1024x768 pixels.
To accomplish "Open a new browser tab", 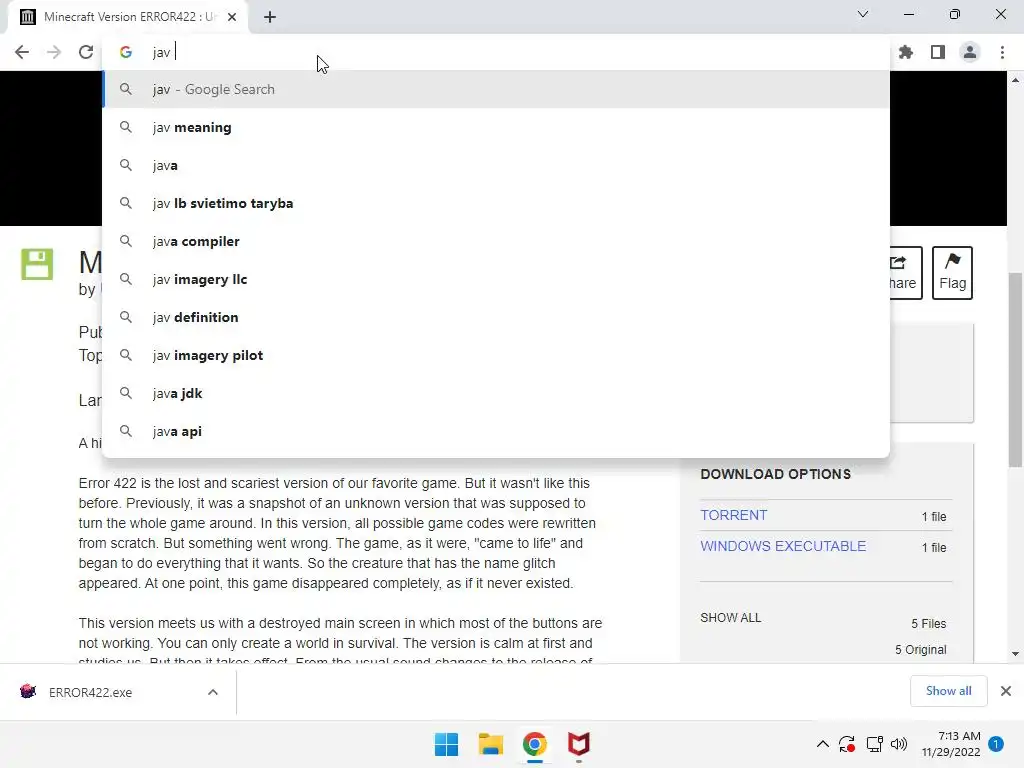I will pyautogui.click(x=270, y=17).
